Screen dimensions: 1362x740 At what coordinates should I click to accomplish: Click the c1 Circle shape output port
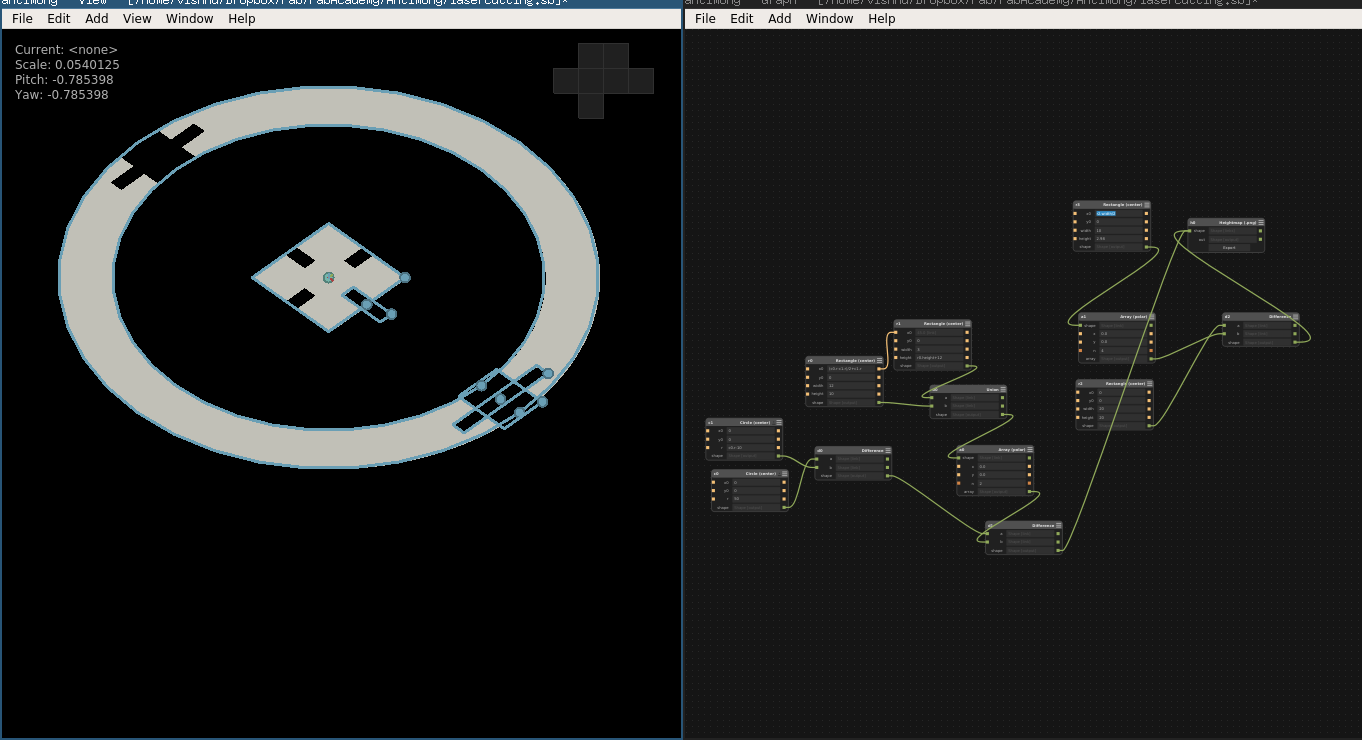point(779,456)
